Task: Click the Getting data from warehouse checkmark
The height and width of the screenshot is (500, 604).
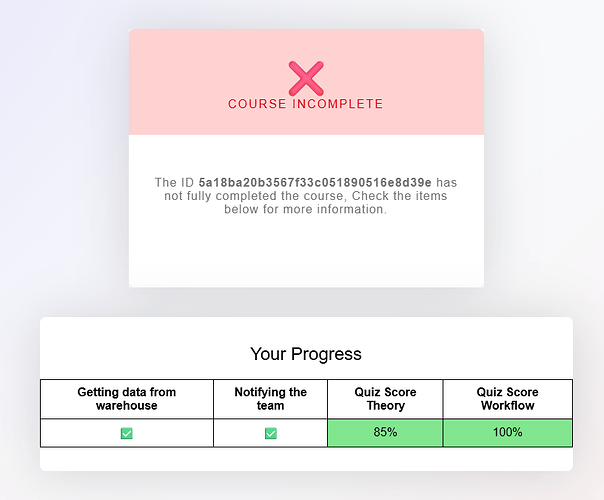Action: point(127,433)
